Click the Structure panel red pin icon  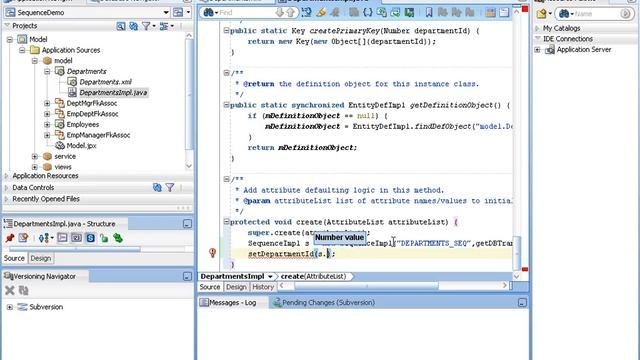tap(10, 238)
